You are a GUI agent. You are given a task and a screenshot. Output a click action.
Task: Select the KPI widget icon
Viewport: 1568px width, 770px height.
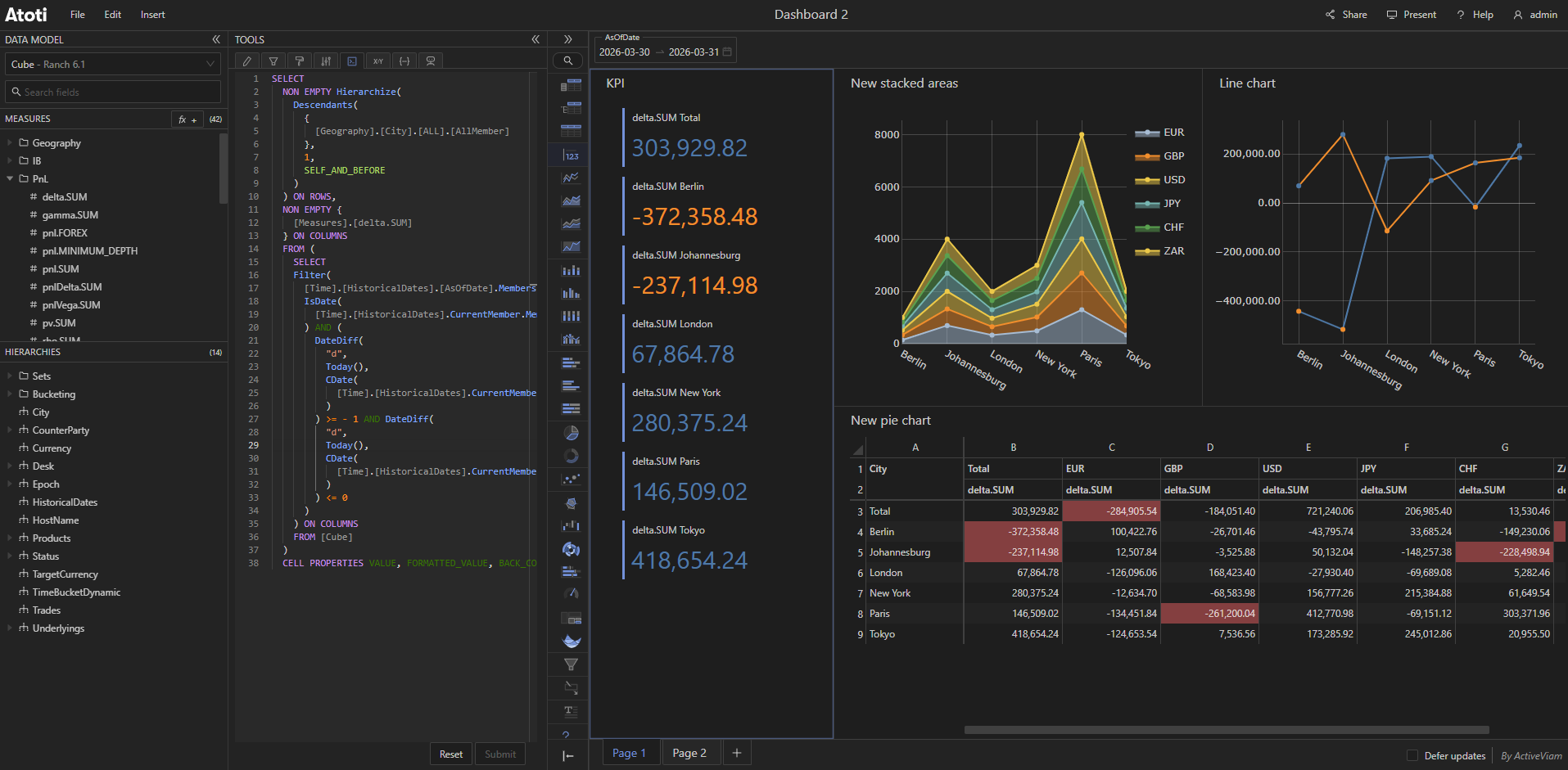(571, 155)
